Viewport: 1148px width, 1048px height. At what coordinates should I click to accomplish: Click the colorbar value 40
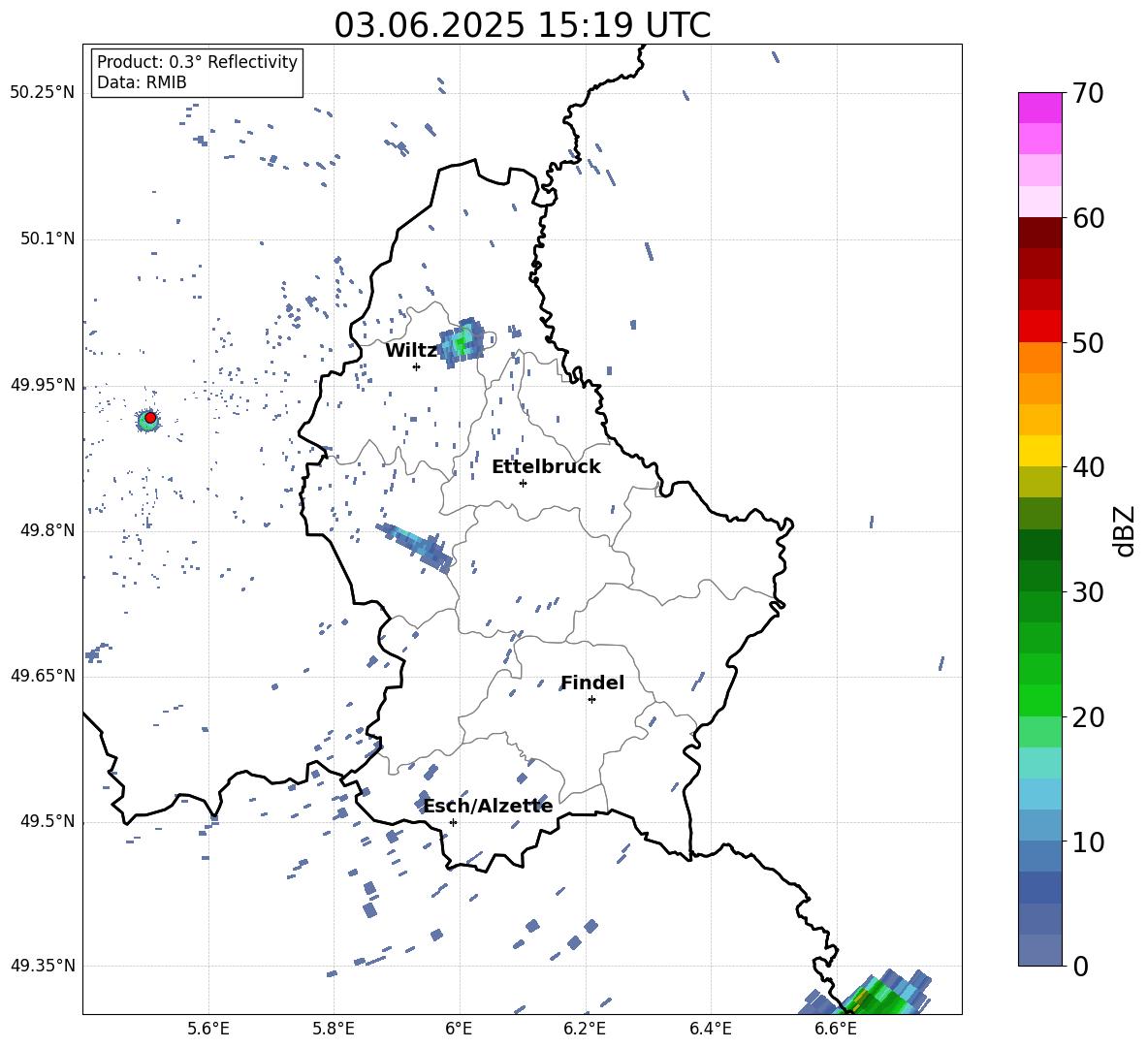coord(1088,467)
